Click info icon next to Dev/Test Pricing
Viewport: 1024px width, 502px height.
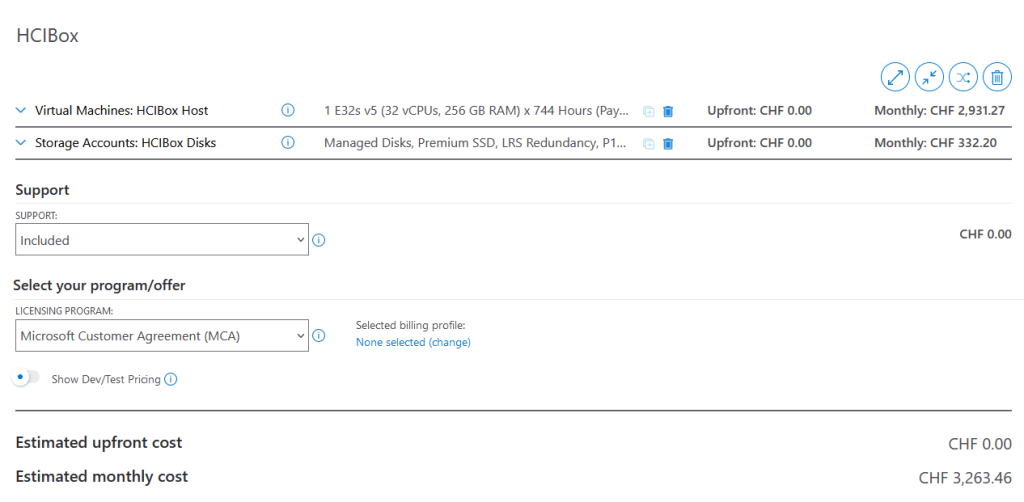170,379
